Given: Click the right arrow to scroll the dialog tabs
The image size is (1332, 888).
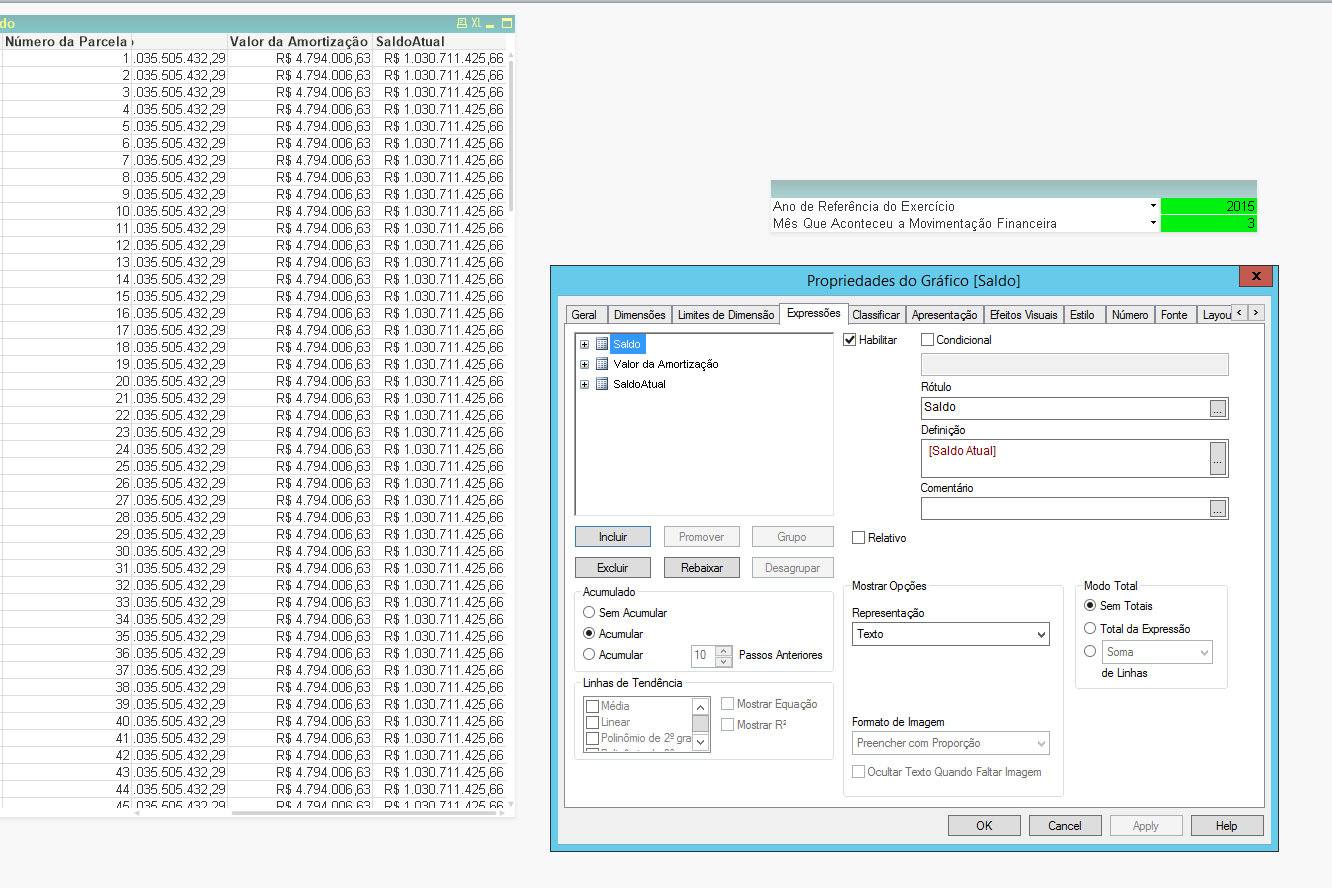Looking at the screenshot, I should (x=1256, y=313).
